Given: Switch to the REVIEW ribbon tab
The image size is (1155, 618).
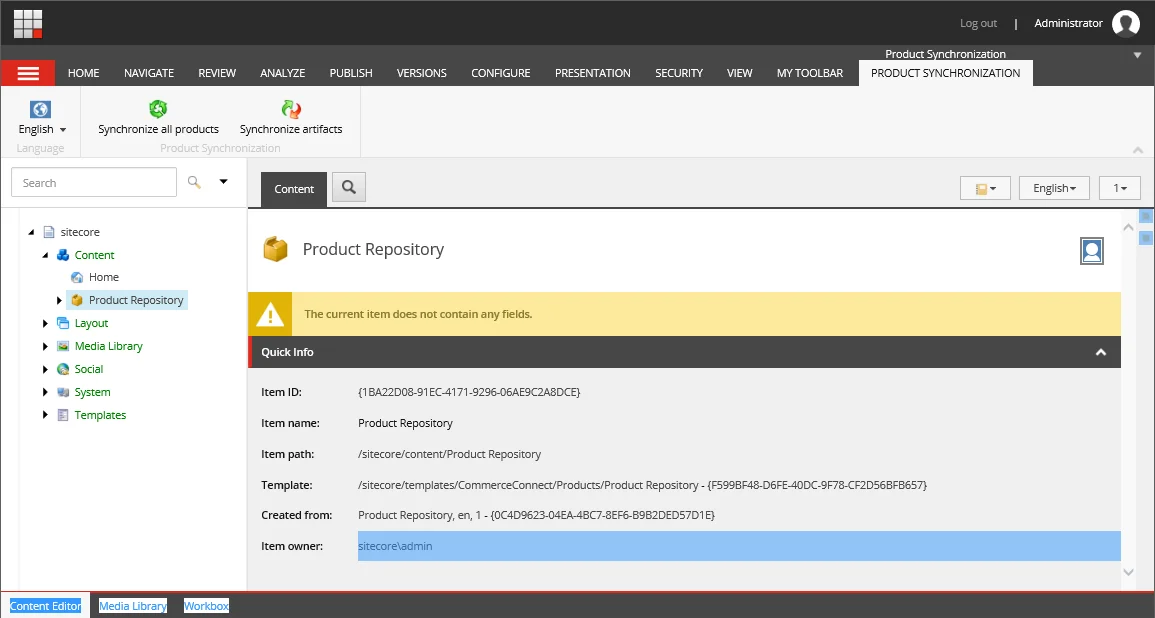Looking at the screenshot, I should coord(217,73).
